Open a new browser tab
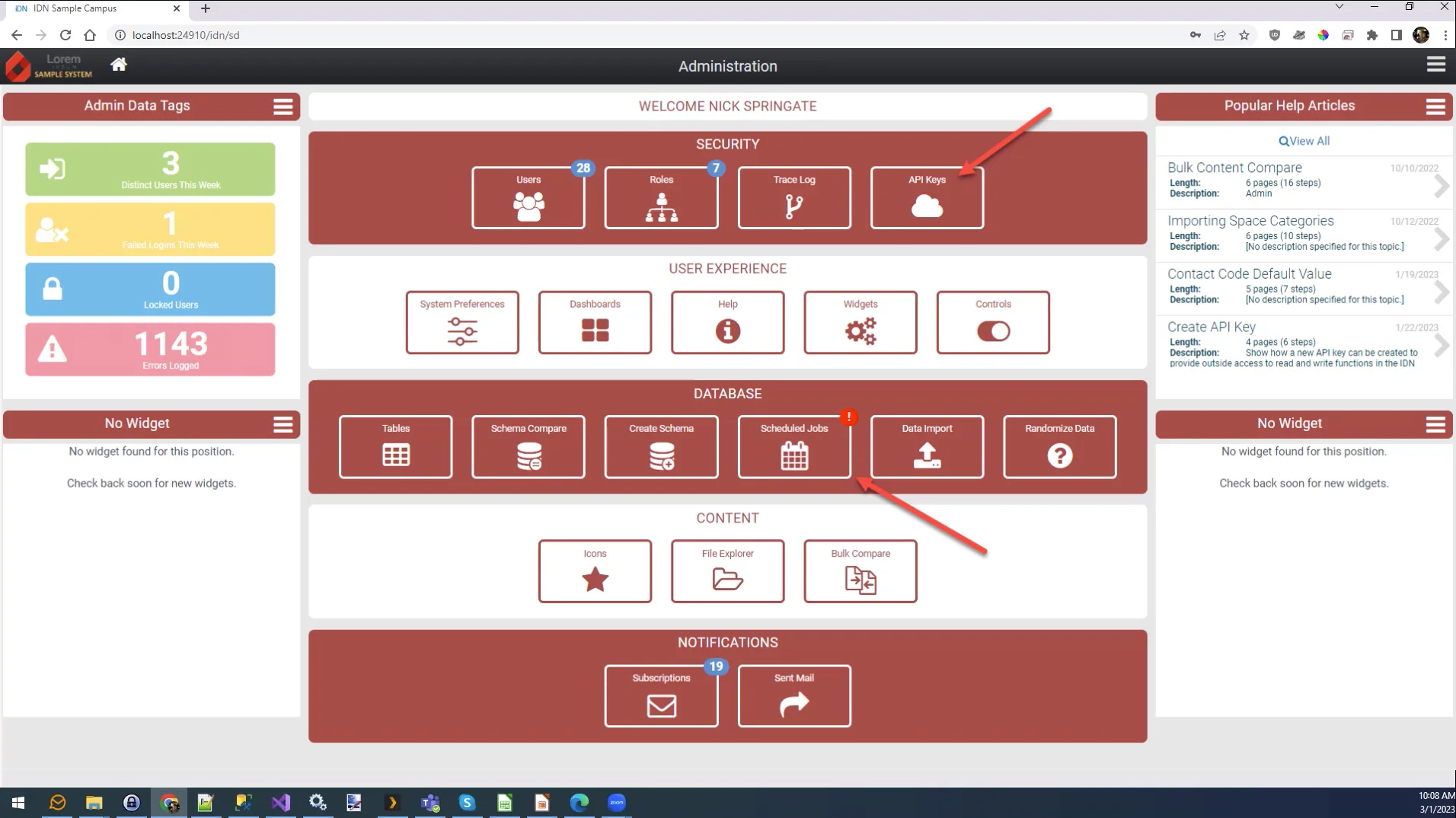This screenshot has height=818, width=1456. tap(206, 8)
